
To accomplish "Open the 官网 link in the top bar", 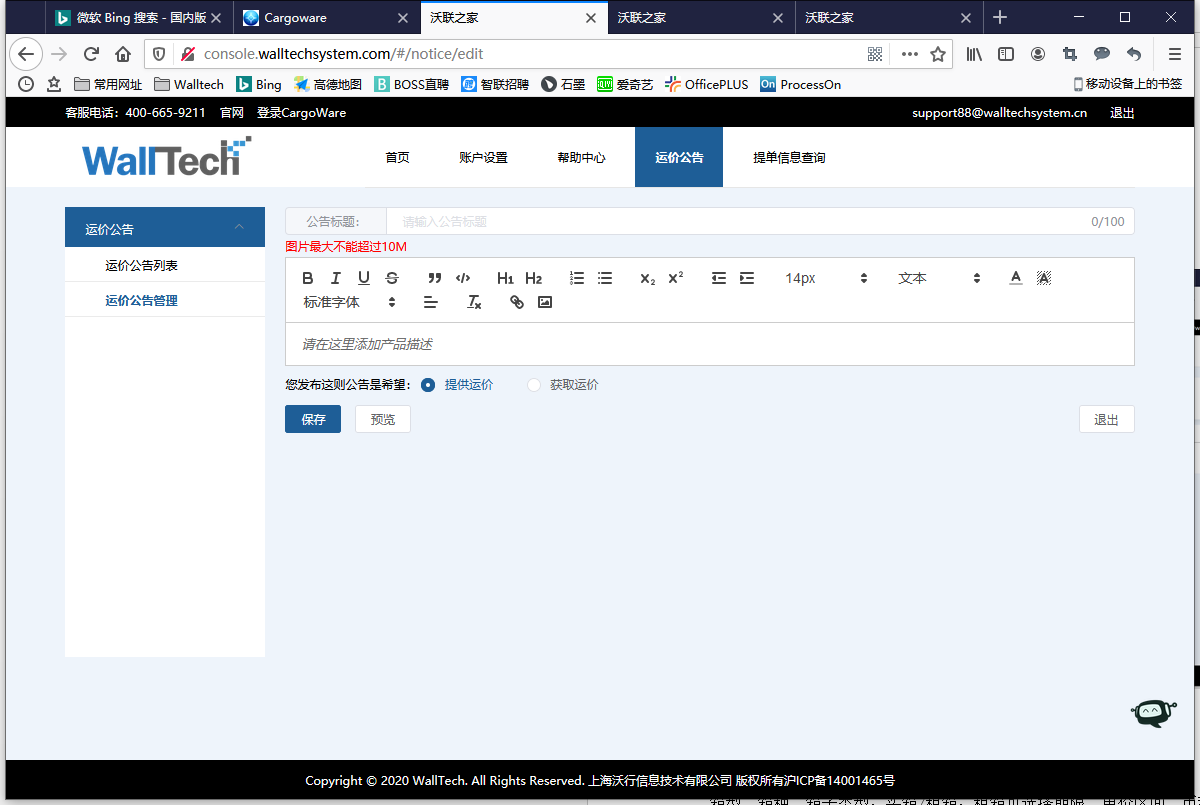I will [232, 113].
